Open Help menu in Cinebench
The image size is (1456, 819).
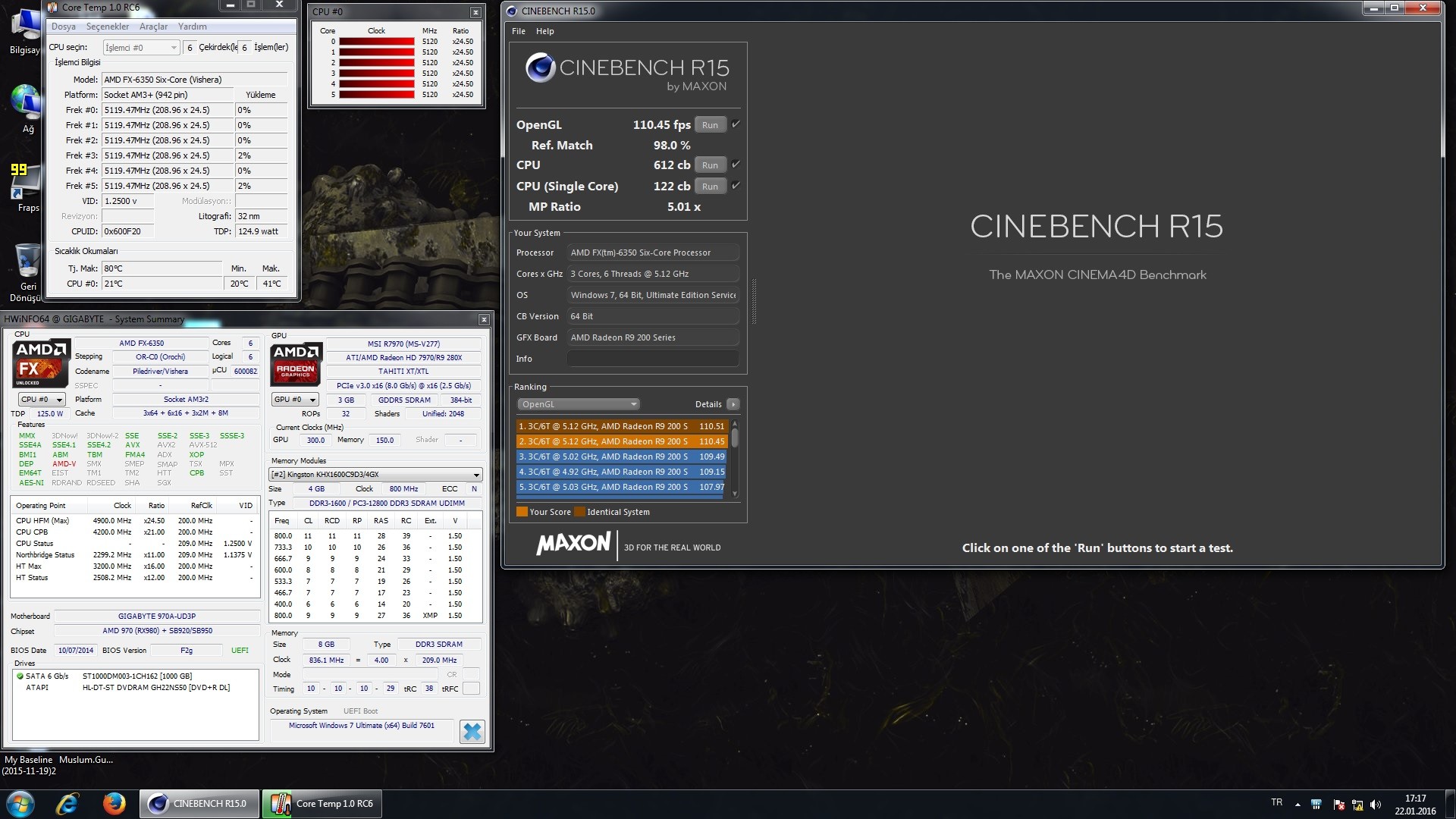tap(545, 31)
